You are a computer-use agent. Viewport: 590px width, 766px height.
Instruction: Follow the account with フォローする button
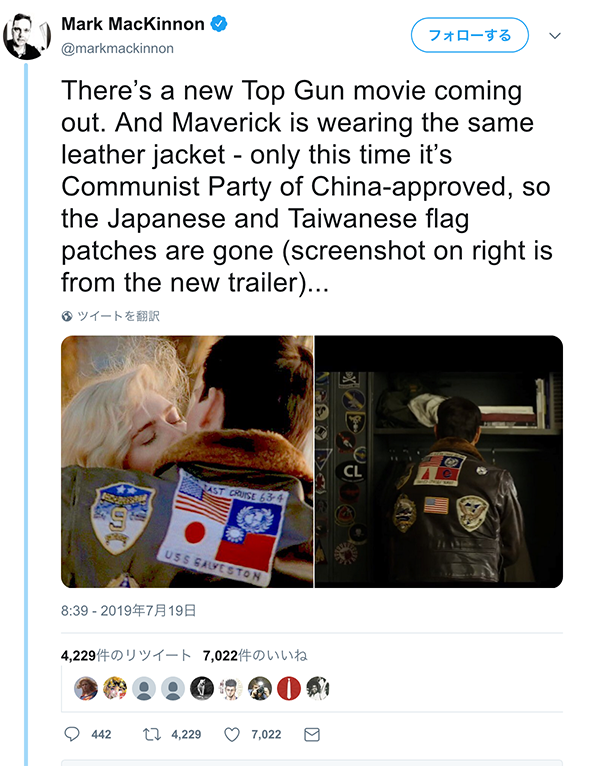(x=469, y=35)
